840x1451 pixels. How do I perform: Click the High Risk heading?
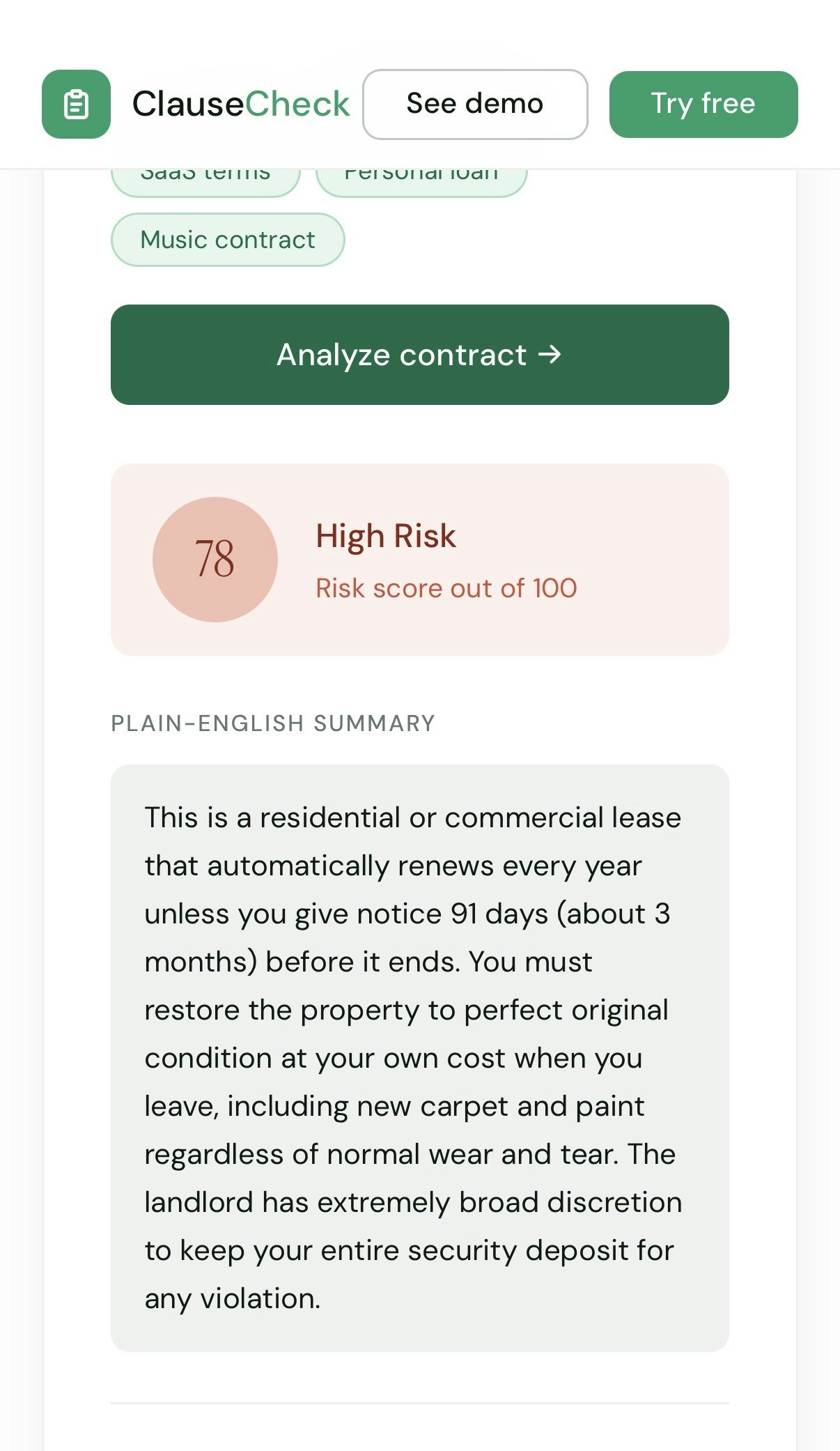(386, 536)
